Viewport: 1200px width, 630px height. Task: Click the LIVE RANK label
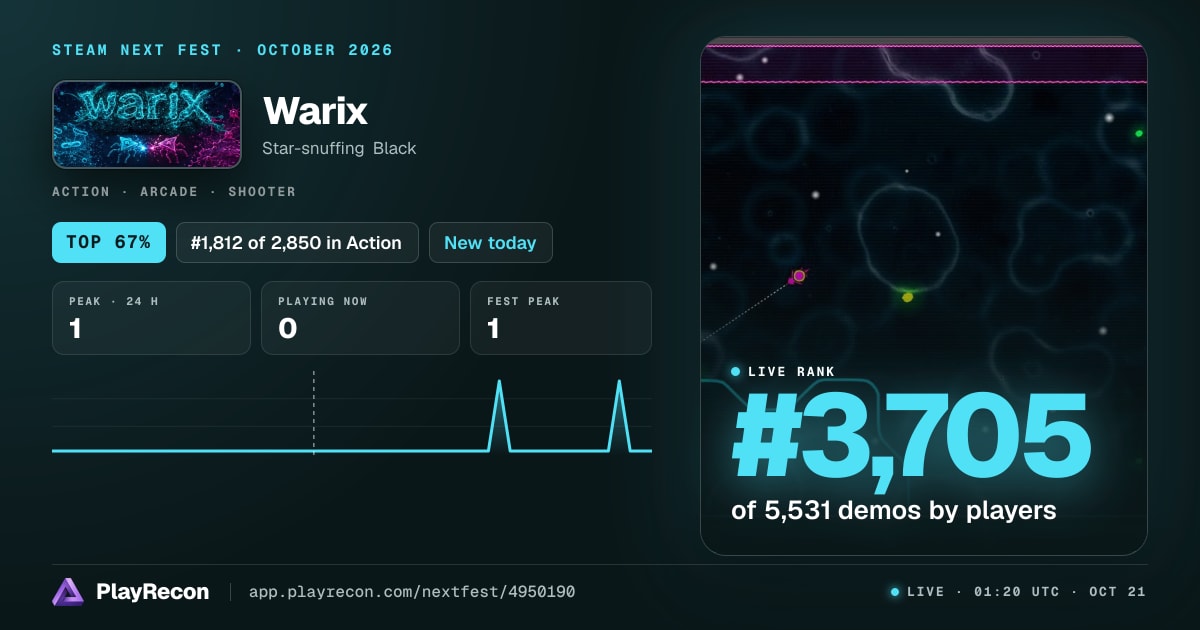click(x=791, y=371)
